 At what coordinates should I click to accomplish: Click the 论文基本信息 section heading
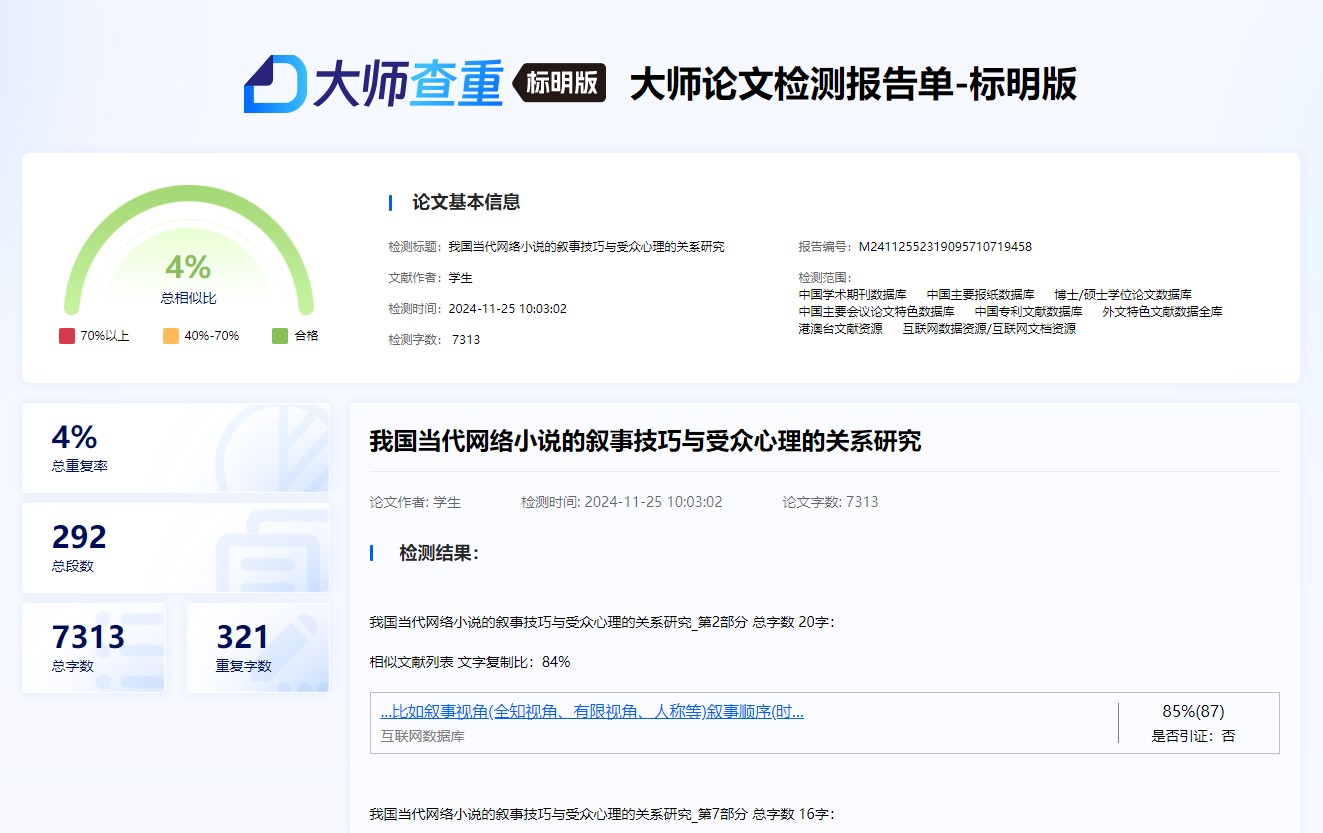466,203
